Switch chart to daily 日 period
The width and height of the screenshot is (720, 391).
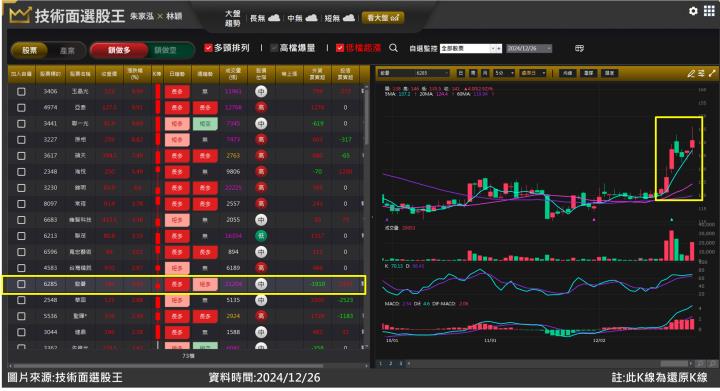[461, 73]
